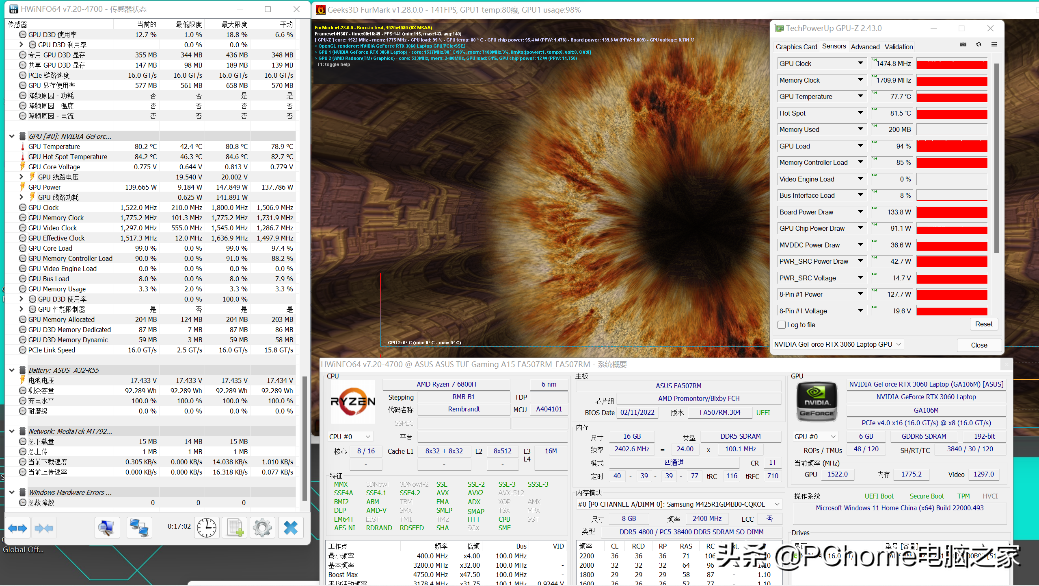Click the log file with plus icon
This screenshot has height=586, width=1039.
(235, 527)
